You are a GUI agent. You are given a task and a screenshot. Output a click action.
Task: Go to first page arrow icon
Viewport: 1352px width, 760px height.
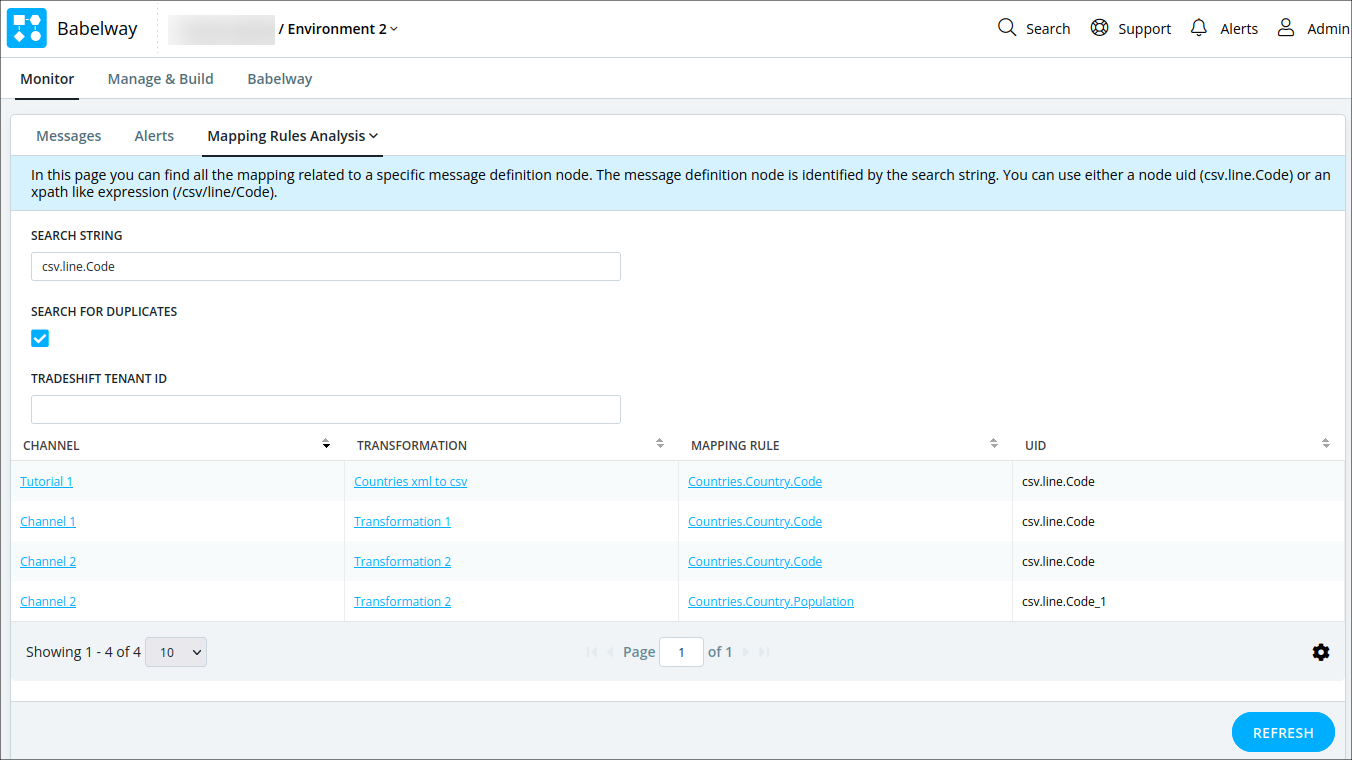pos(592,652)
